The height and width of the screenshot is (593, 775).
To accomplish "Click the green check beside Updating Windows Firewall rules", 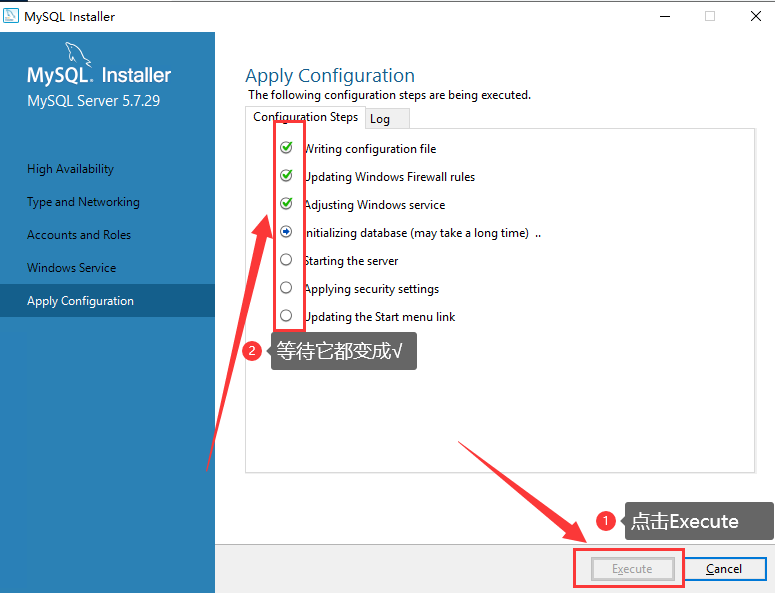I will click(x=286, y=175).
